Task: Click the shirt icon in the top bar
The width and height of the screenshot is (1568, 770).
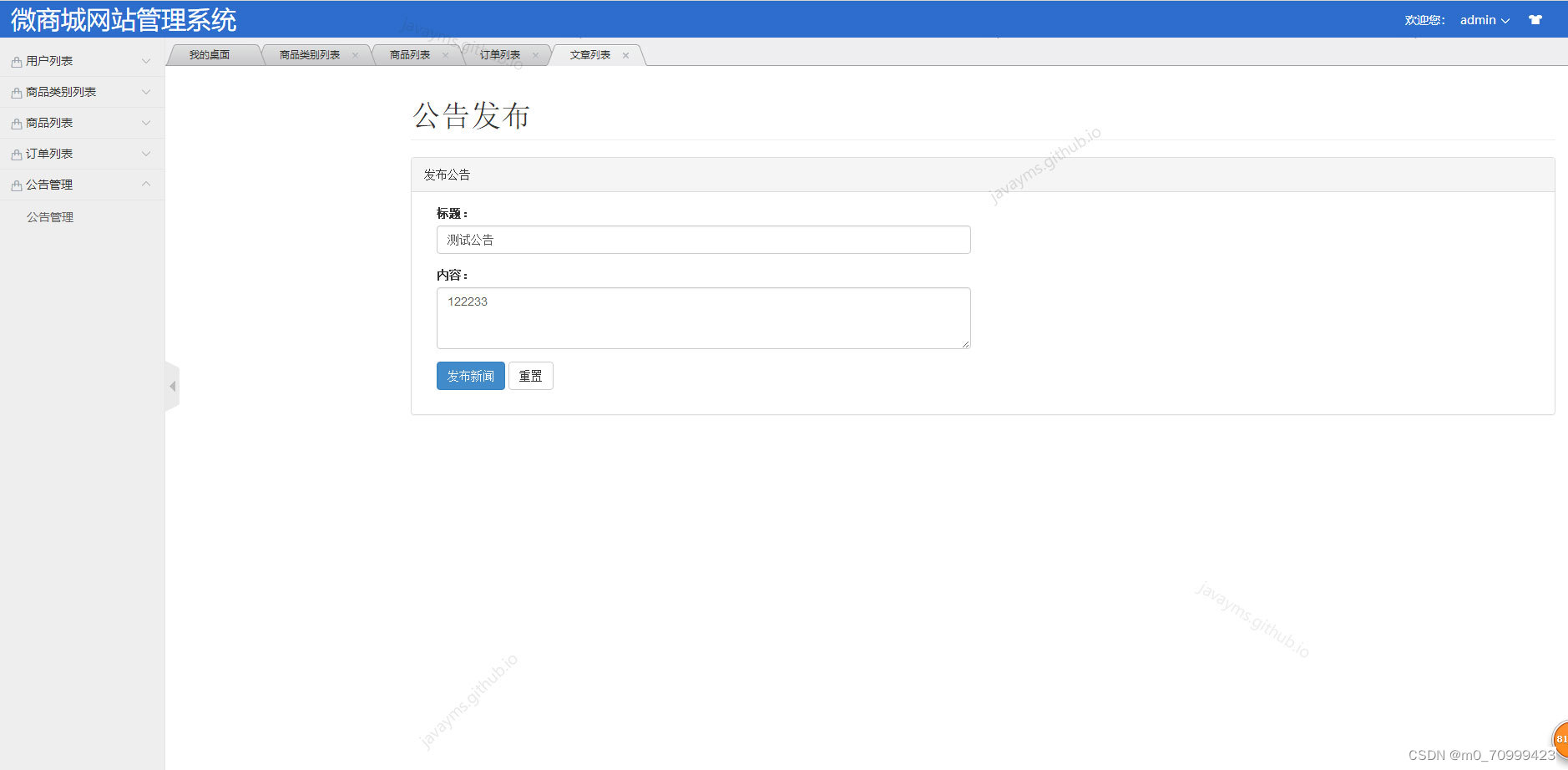Action: [x=1535, y=18]
